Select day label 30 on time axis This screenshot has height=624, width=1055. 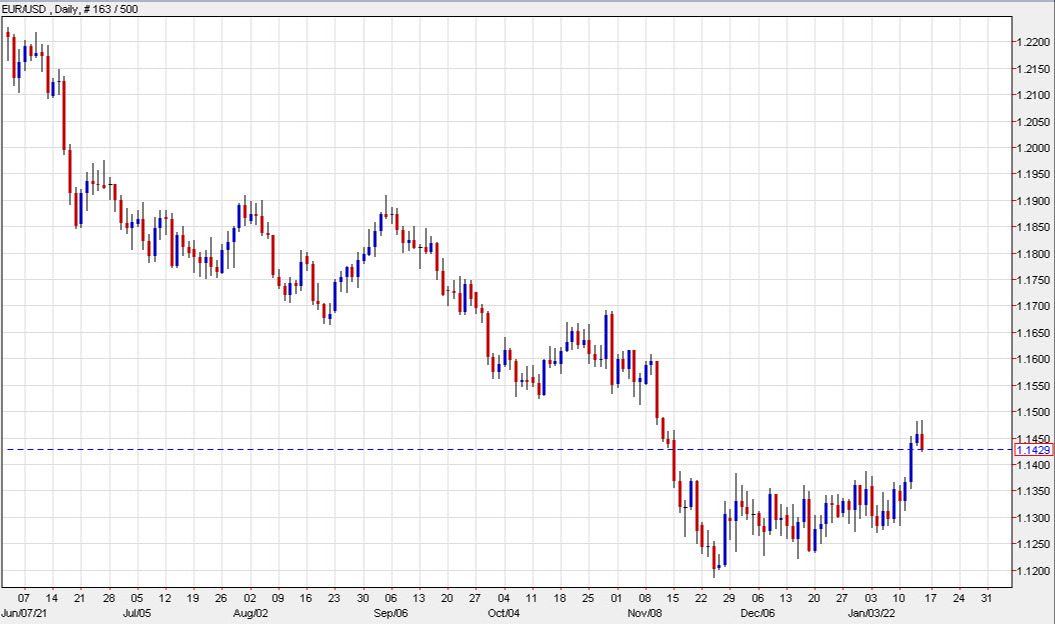pos(363,598)
